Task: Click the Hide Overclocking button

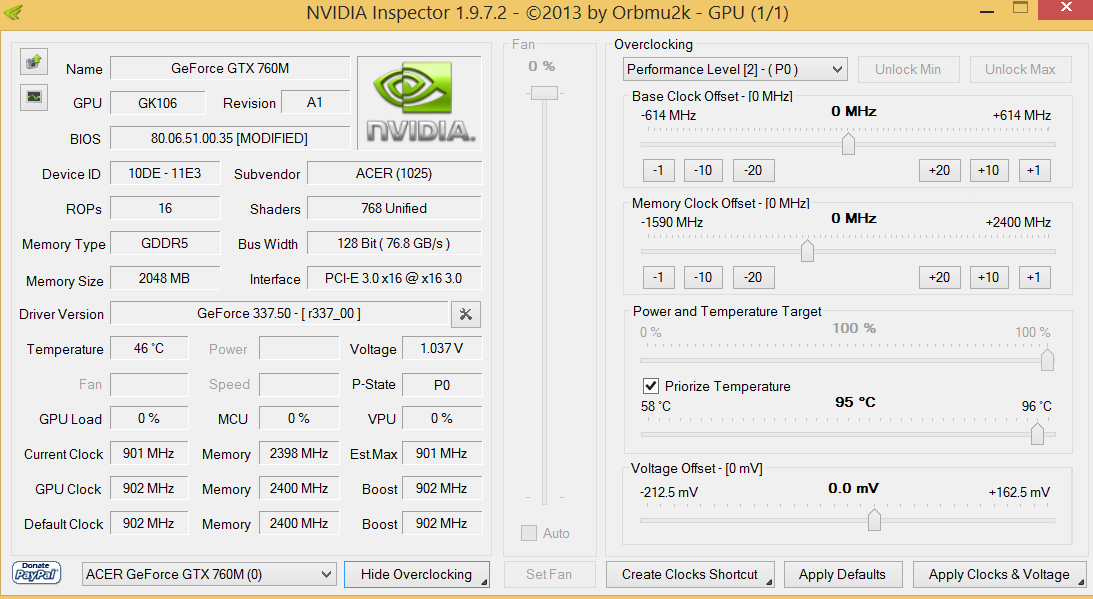Action: point(417,575)
